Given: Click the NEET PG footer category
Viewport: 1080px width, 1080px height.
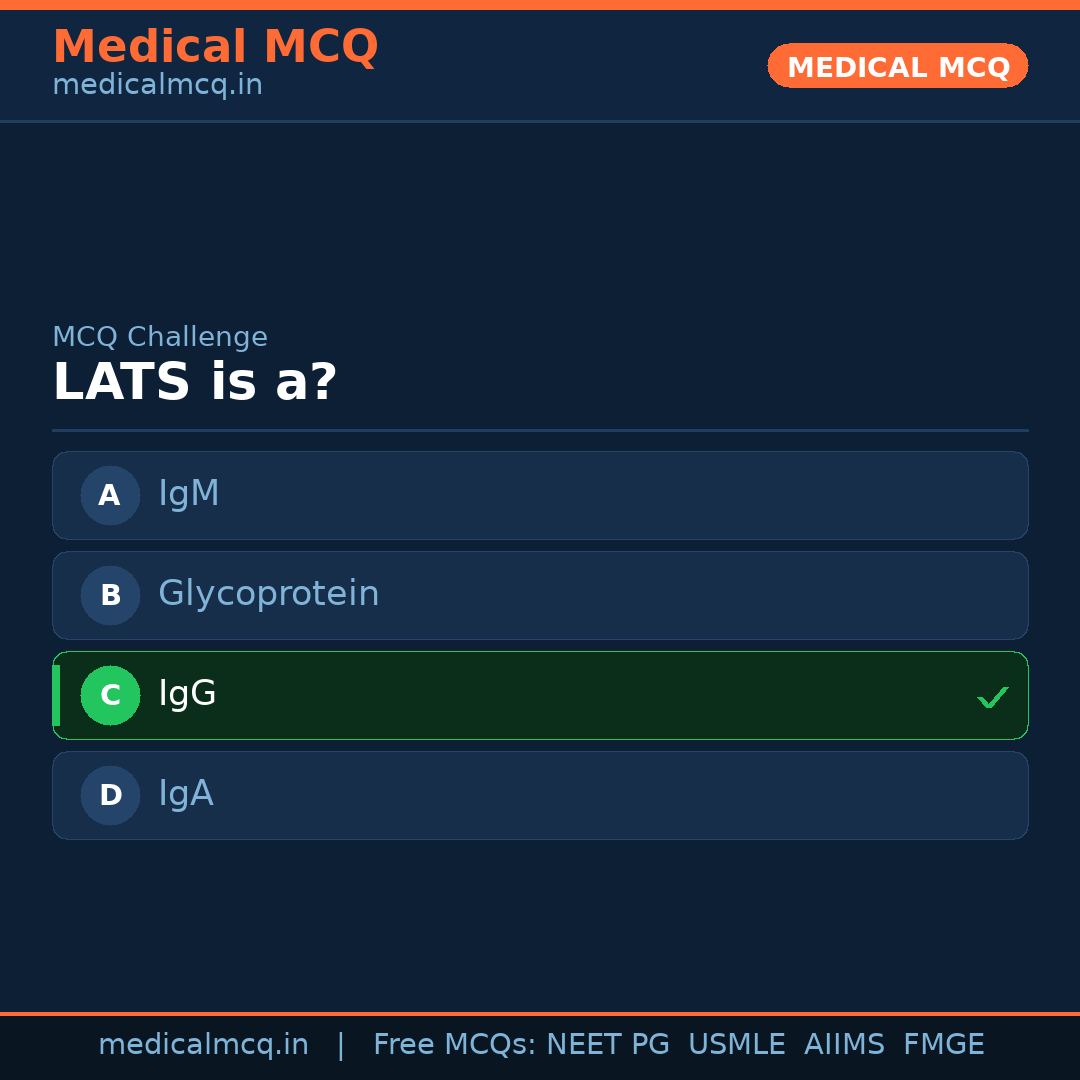Looking at the screenshot, I should (x=607, y=1044).
